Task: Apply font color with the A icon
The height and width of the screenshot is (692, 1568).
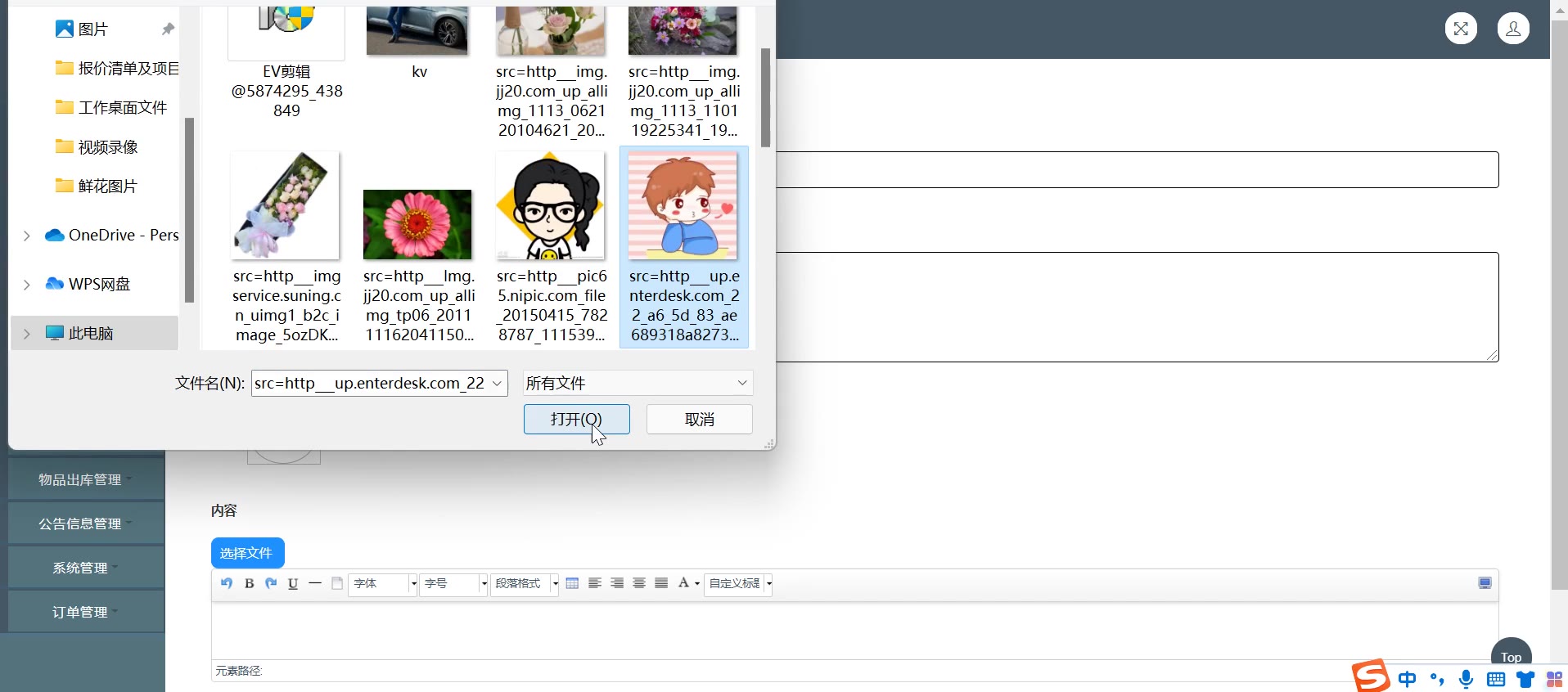Action: [x=683, y=583]
